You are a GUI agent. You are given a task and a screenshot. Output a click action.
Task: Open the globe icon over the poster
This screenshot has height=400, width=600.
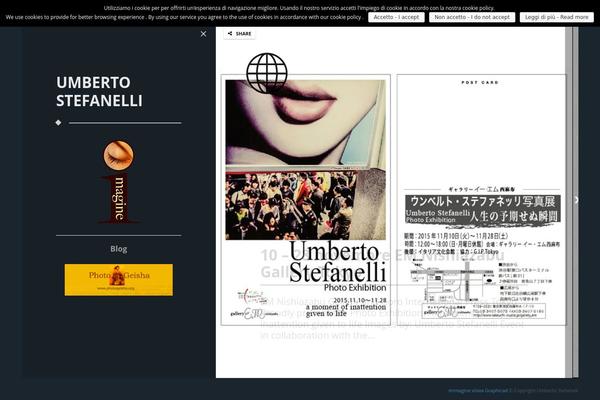267,73
